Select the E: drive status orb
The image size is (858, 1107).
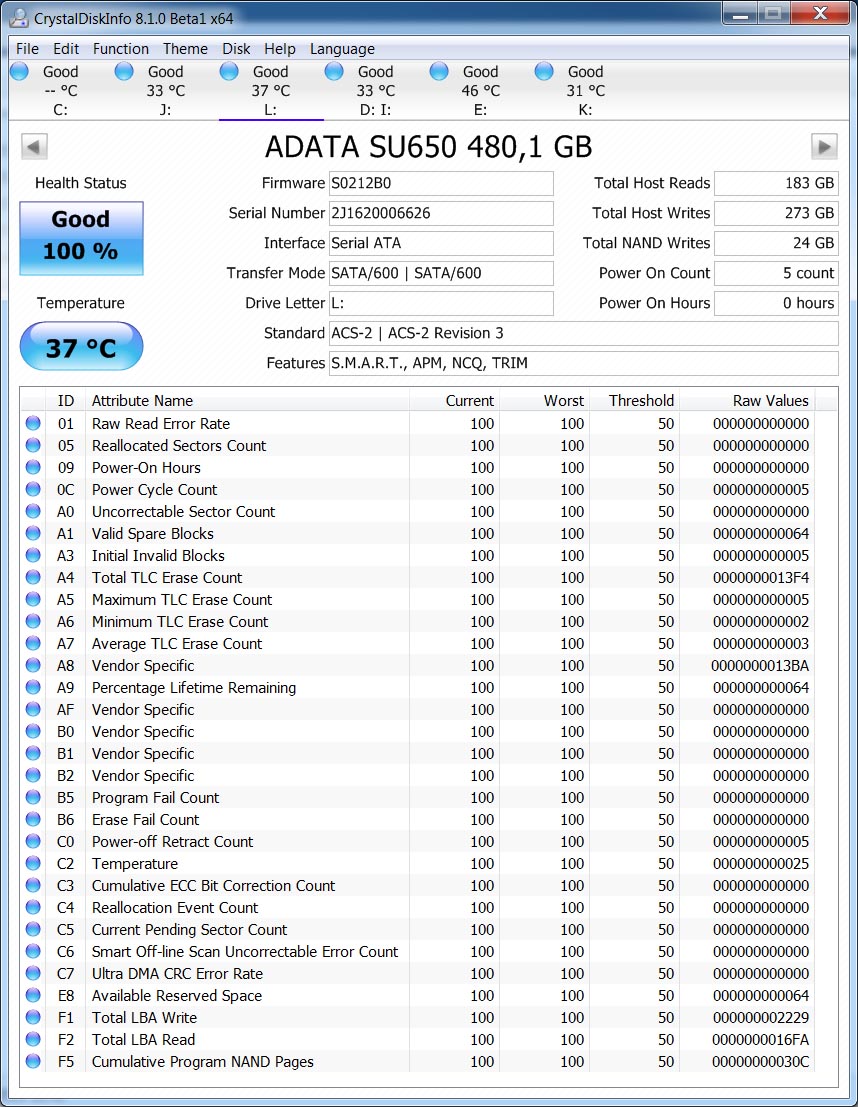tap(439, 71)
